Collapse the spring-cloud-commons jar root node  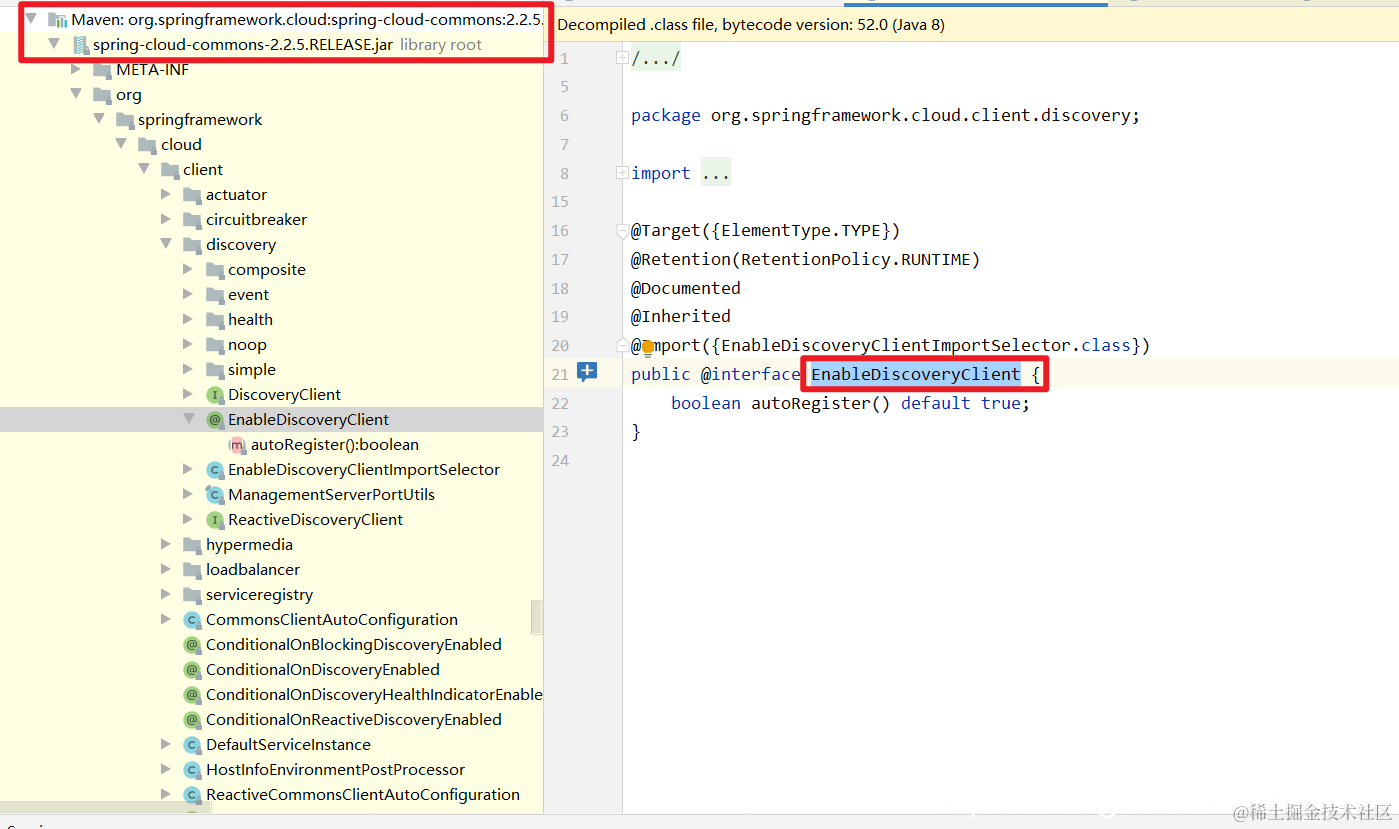54,44
